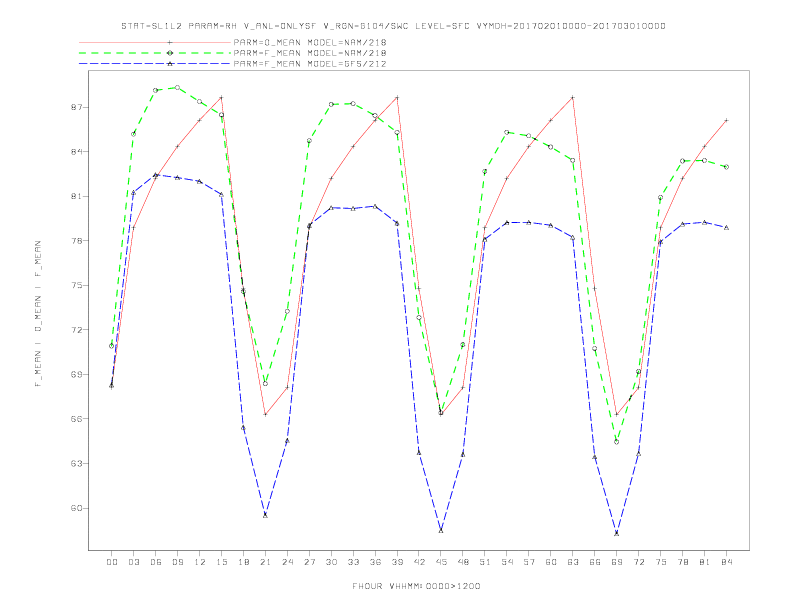Click x-axis forecast hour label 48

[x=463, y=562]
